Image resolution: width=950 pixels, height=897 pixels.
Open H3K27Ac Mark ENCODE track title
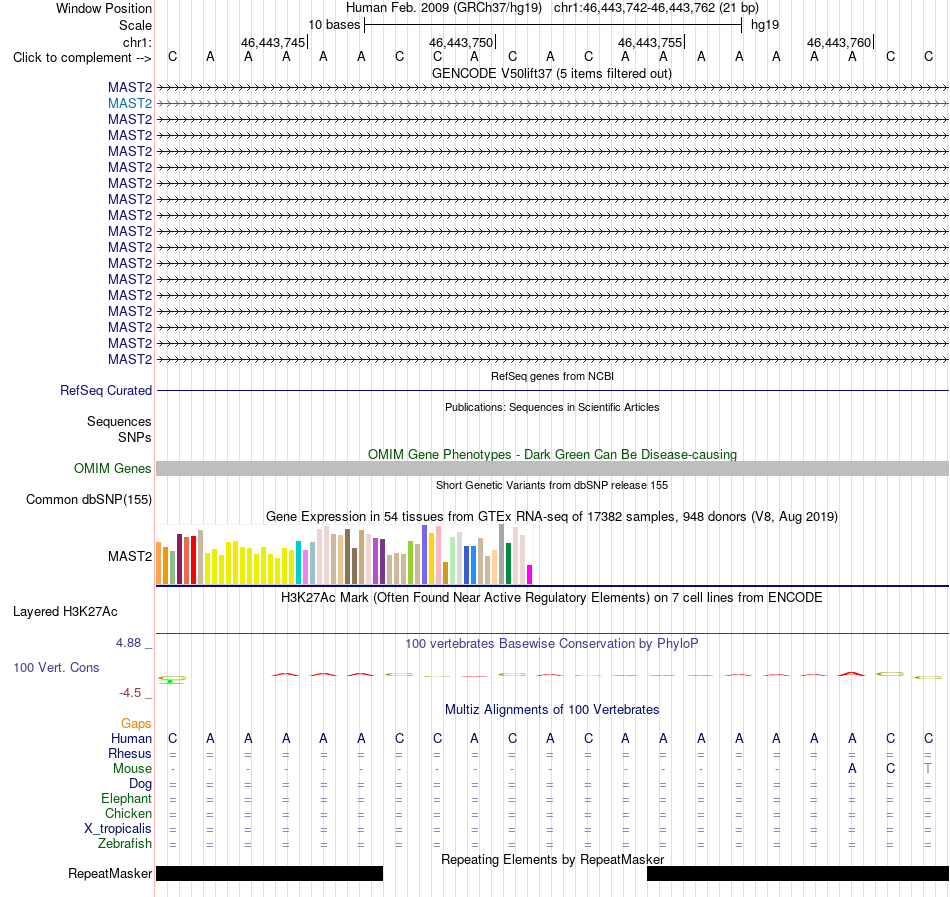pos(552,598)
